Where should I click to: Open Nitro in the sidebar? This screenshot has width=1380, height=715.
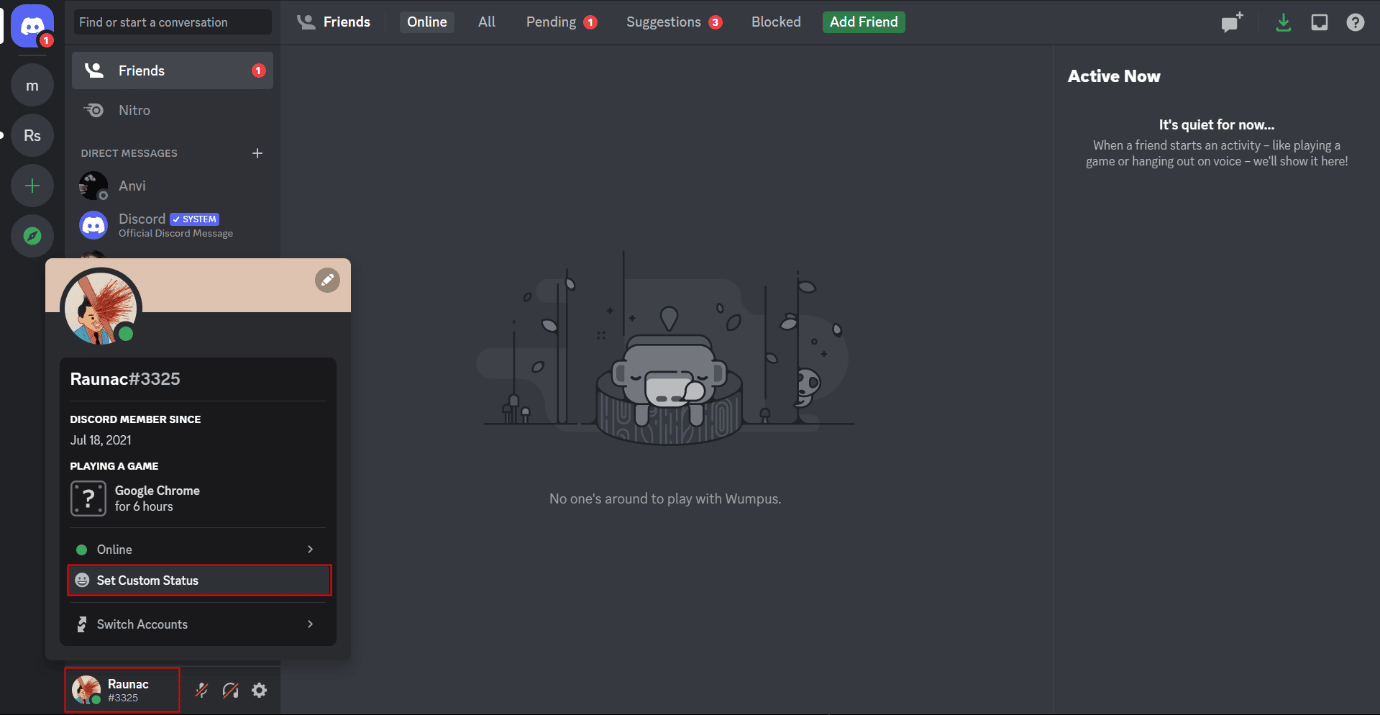172,110
